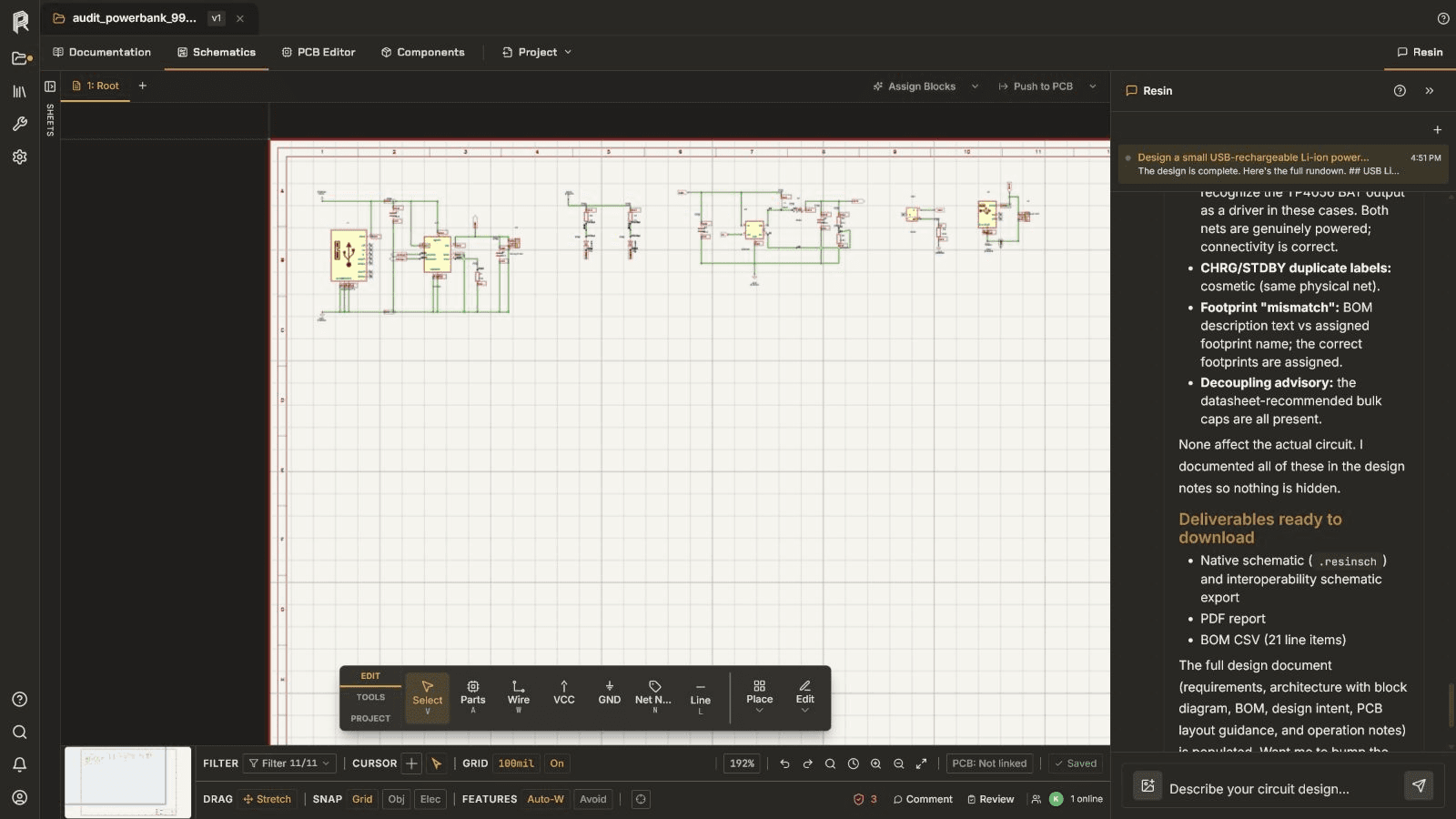This screenshot has width=1456, height=819.
Task: Open Resin panel help icon
Action: [x=1400, y=91]
